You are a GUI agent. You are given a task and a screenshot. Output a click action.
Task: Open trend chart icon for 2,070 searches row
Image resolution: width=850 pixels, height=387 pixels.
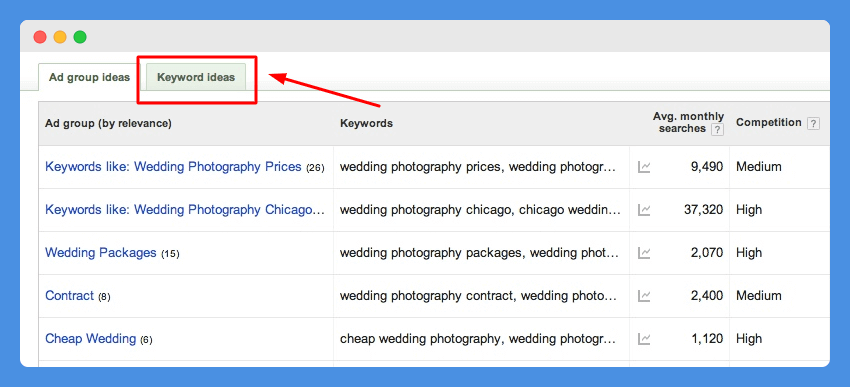[x=644, y=253]
